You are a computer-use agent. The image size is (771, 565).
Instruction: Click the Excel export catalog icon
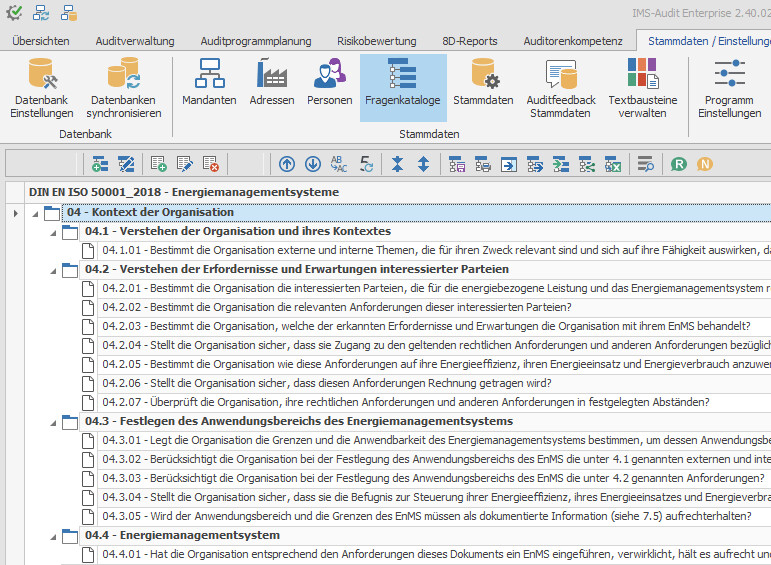613,164
